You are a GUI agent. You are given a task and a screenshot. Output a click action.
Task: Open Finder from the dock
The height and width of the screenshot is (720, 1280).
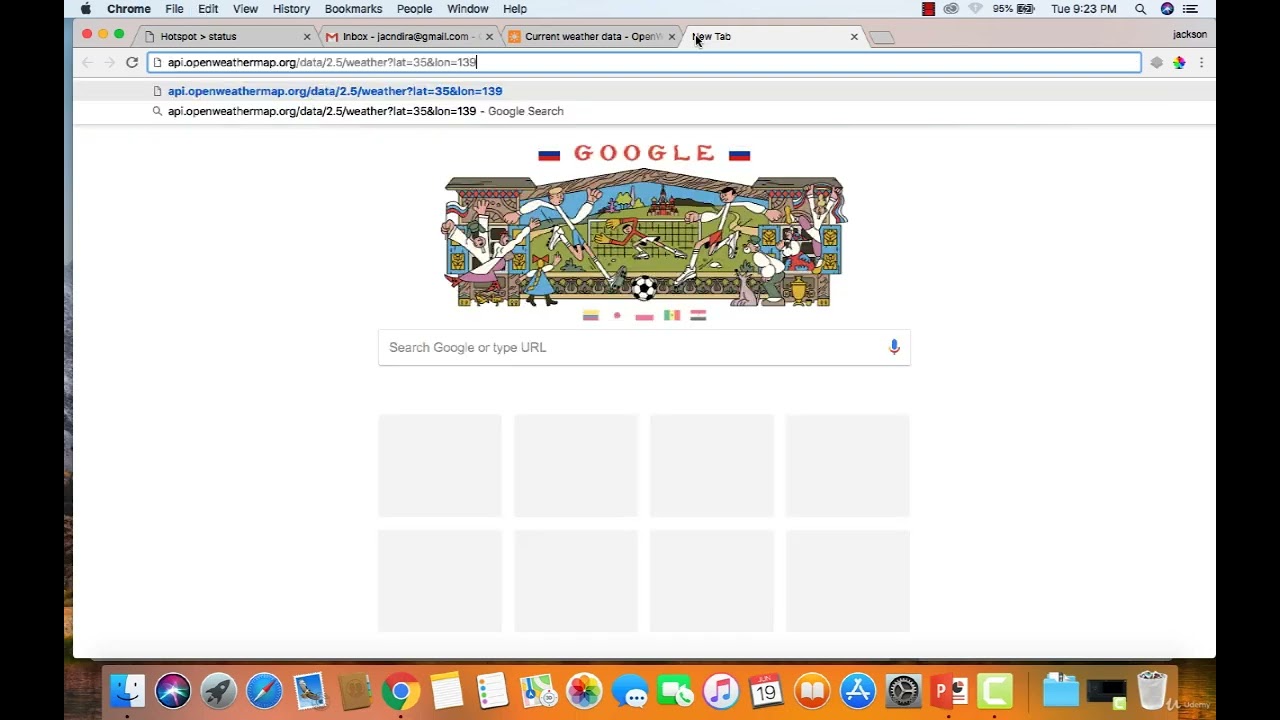pyautogui.click(x=127, y=691)
